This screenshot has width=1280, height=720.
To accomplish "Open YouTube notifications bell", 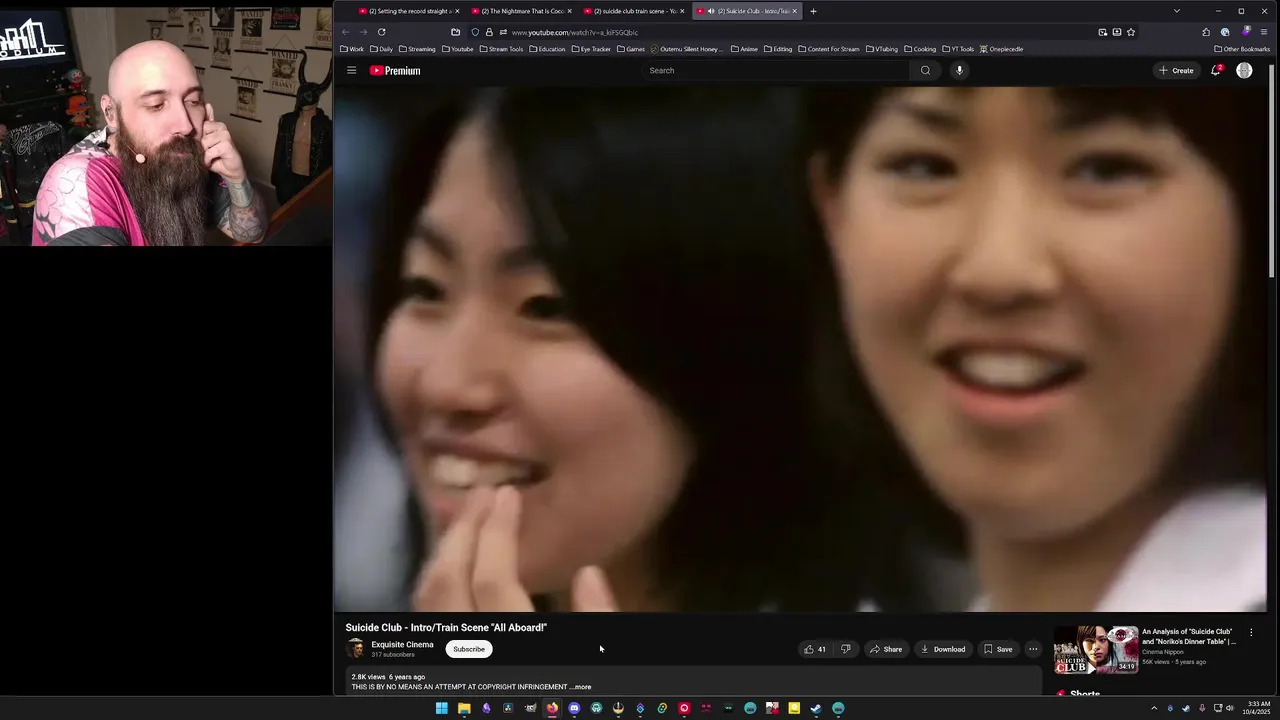I will pos(1216,70).
